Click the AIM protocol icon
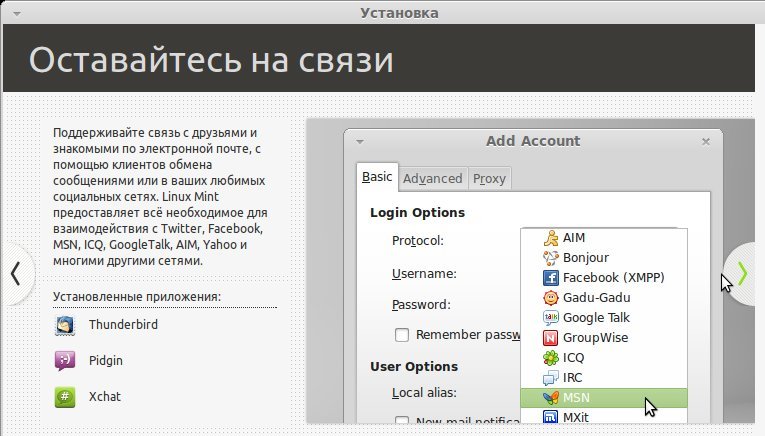The image size is (765, 436). coord(551,238)
